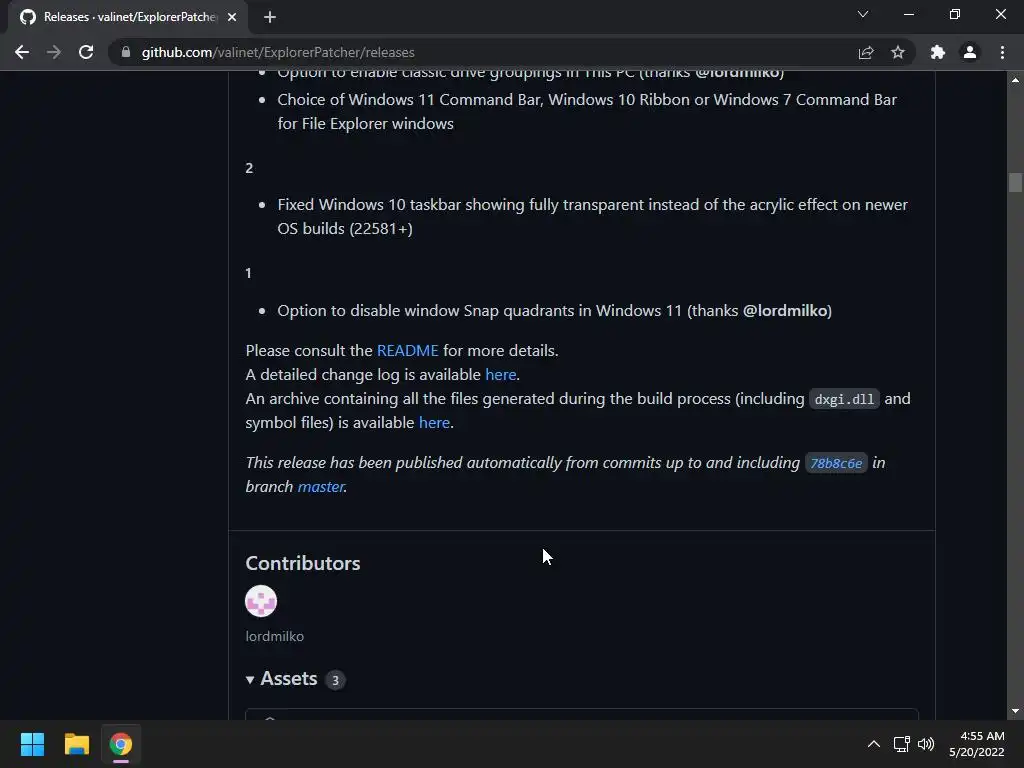
Task: Restore down the Chrome window
Action: [x=955, y=14]
